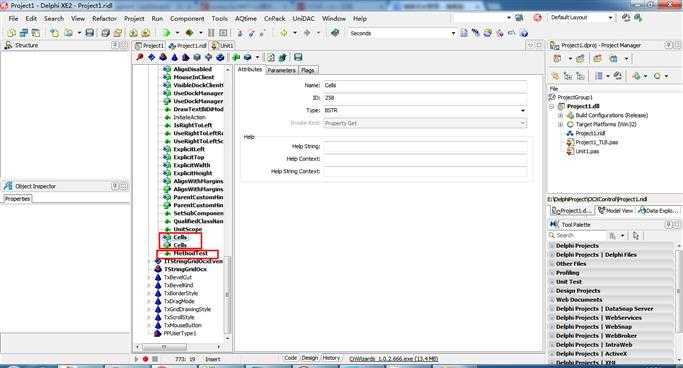This screenshot has width=683, height=368.
Task: Click the green Run button icon
Action: (x=166, y=33)
